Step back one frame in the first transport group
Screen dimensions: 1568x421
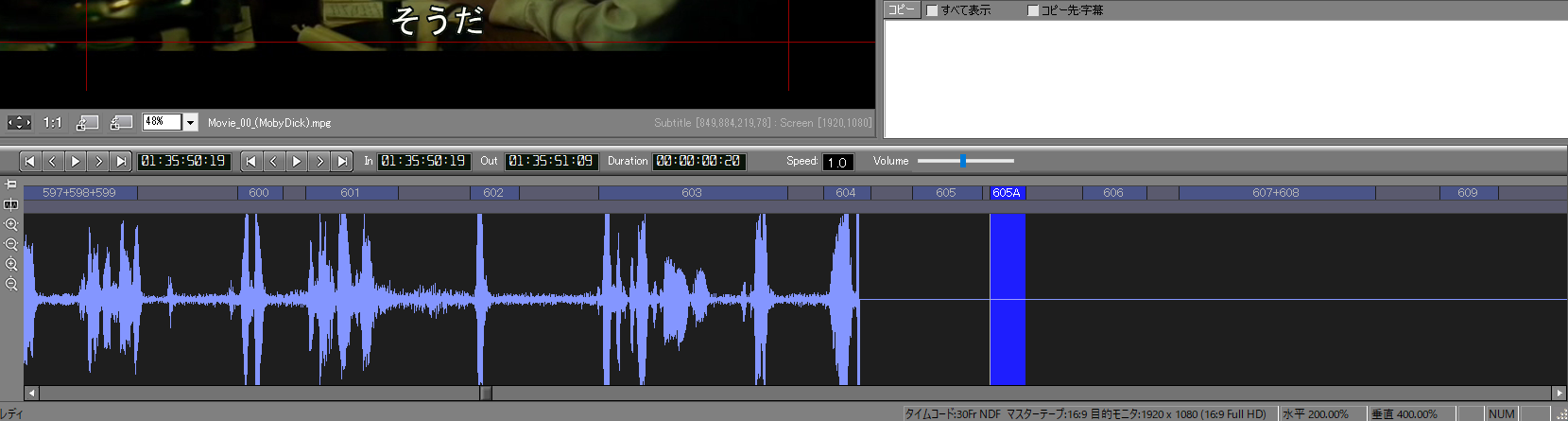click(x=52, y=161)
